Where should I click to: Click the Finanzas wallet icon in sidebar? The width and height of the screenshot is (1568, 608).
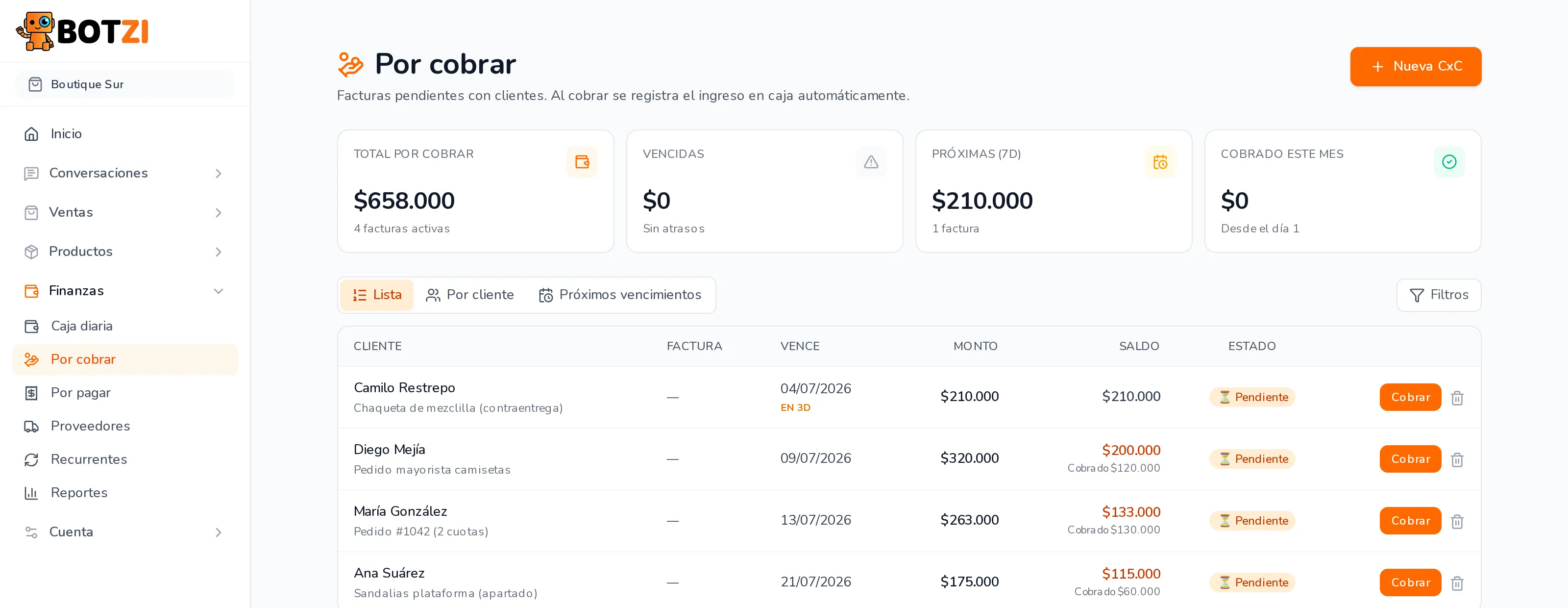coord(31,291)
